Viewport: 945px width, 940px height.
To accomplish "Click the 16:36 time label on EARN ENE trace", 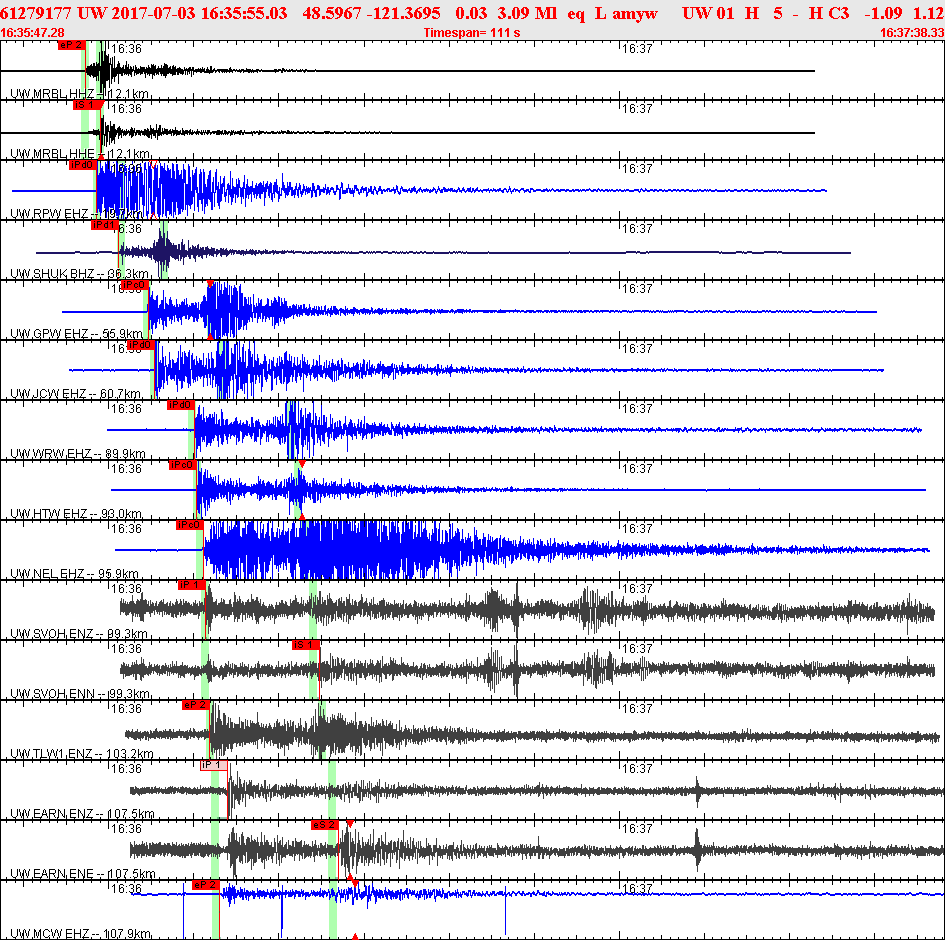I will (x=127, y=829).
